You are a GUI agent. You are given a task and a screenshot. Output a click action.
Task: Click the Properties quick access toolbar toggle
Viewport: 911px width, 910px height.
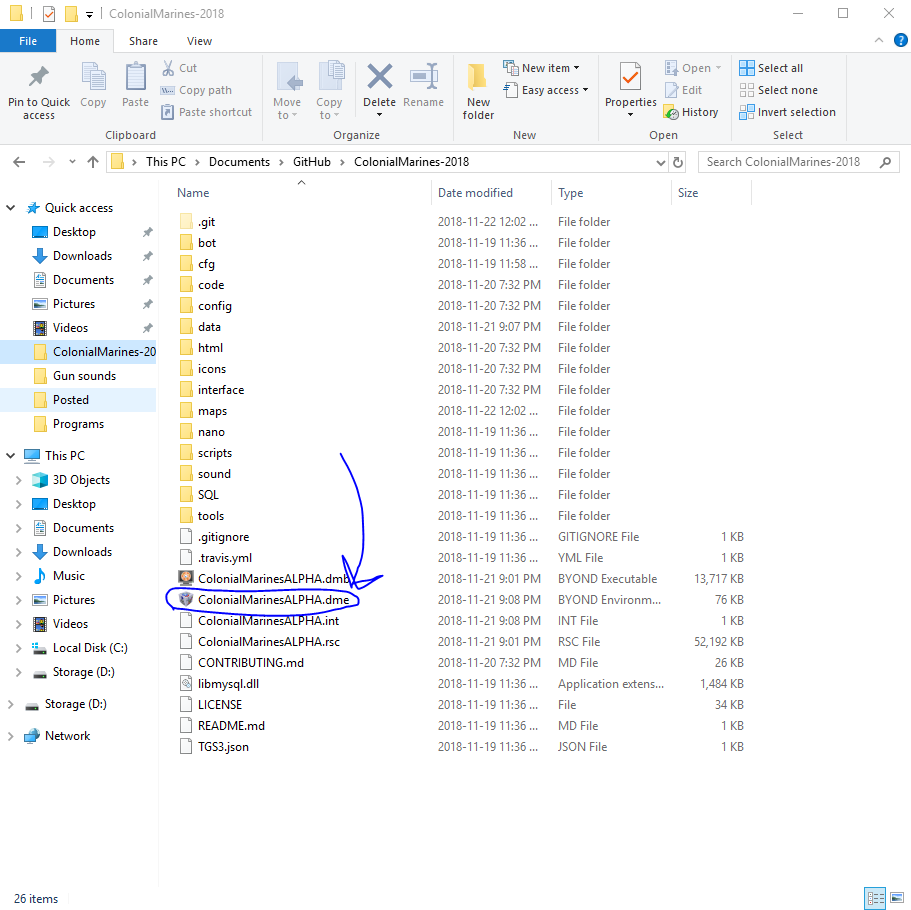pos(49,13)
